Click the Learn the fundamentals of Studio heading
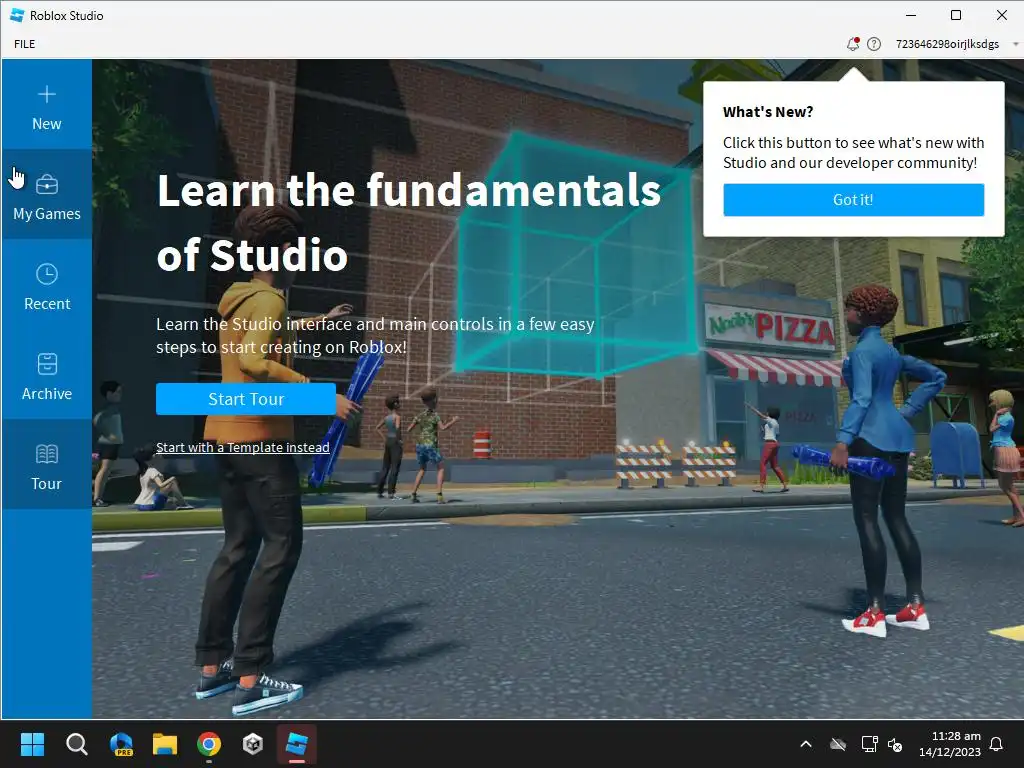Image resolution: width=1024 pixels, height=768 pixels. coord(409,222)
